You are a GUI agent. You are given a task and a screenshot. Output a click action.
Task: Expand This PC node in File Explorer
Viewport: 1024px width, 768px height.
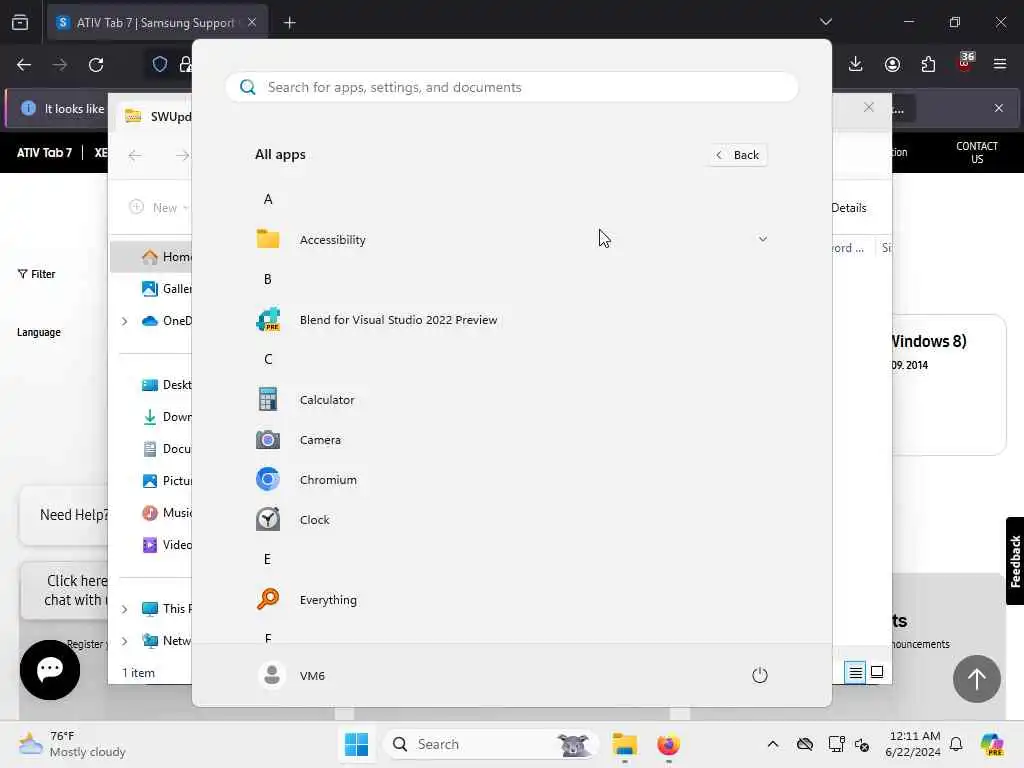coord(125,609)
